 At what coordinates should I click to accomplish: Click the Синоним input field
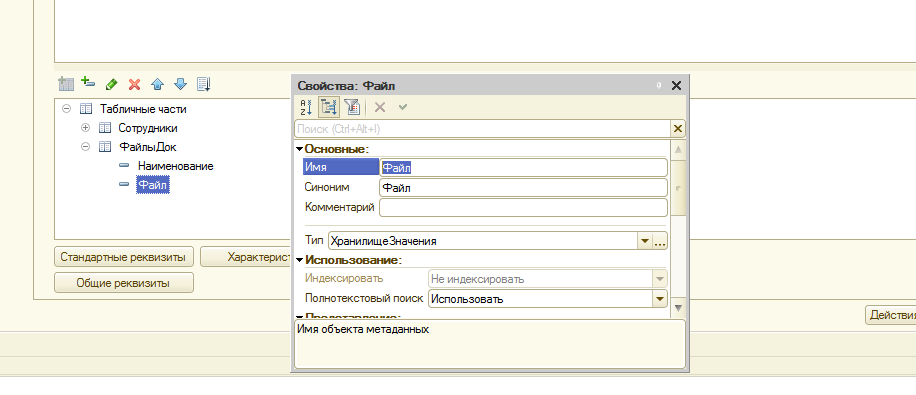(523, 188)
